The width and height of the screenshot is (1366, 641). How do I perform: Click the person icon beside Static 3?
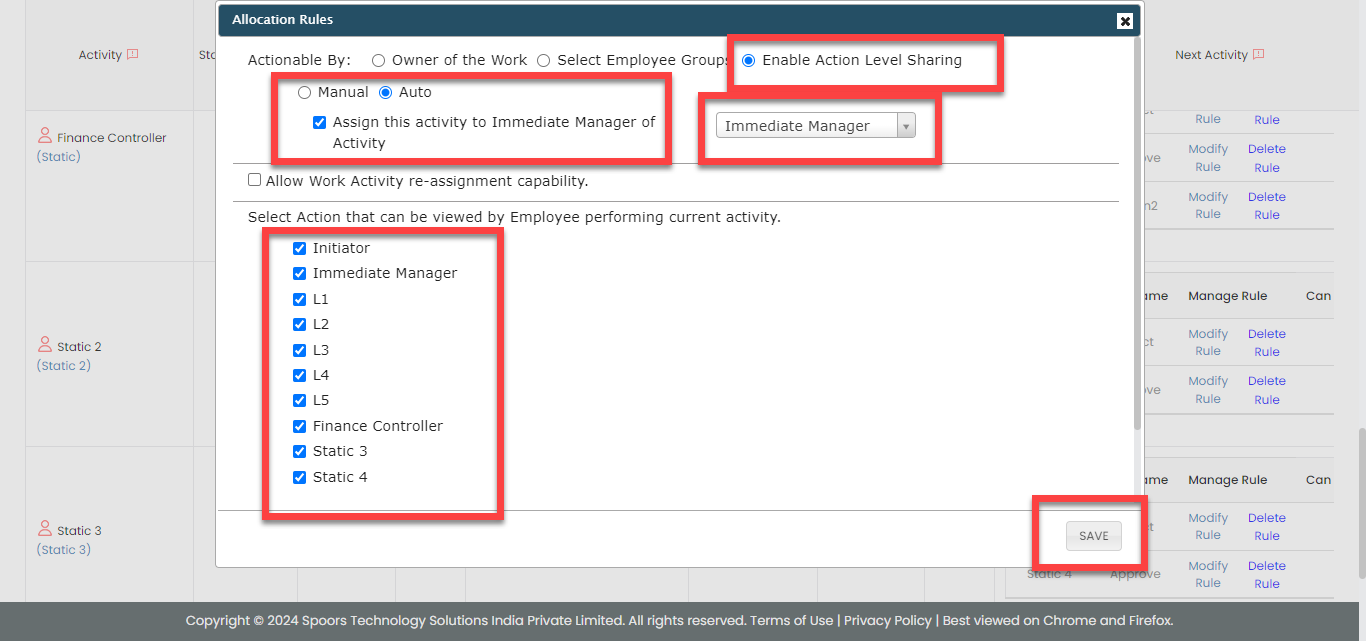[x=45, y=529]
